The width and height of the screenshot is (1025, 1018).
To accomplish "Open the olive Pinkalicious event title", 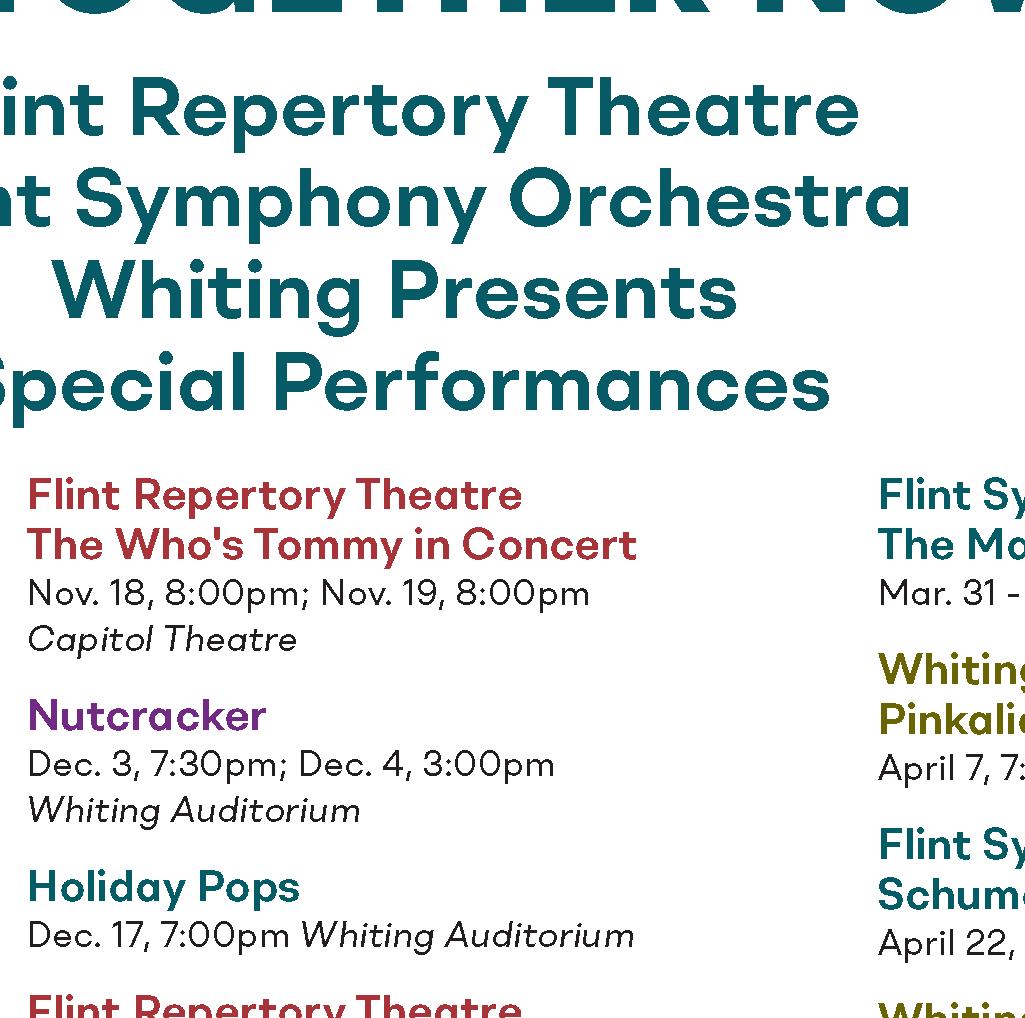I will (x=951, y=720).
